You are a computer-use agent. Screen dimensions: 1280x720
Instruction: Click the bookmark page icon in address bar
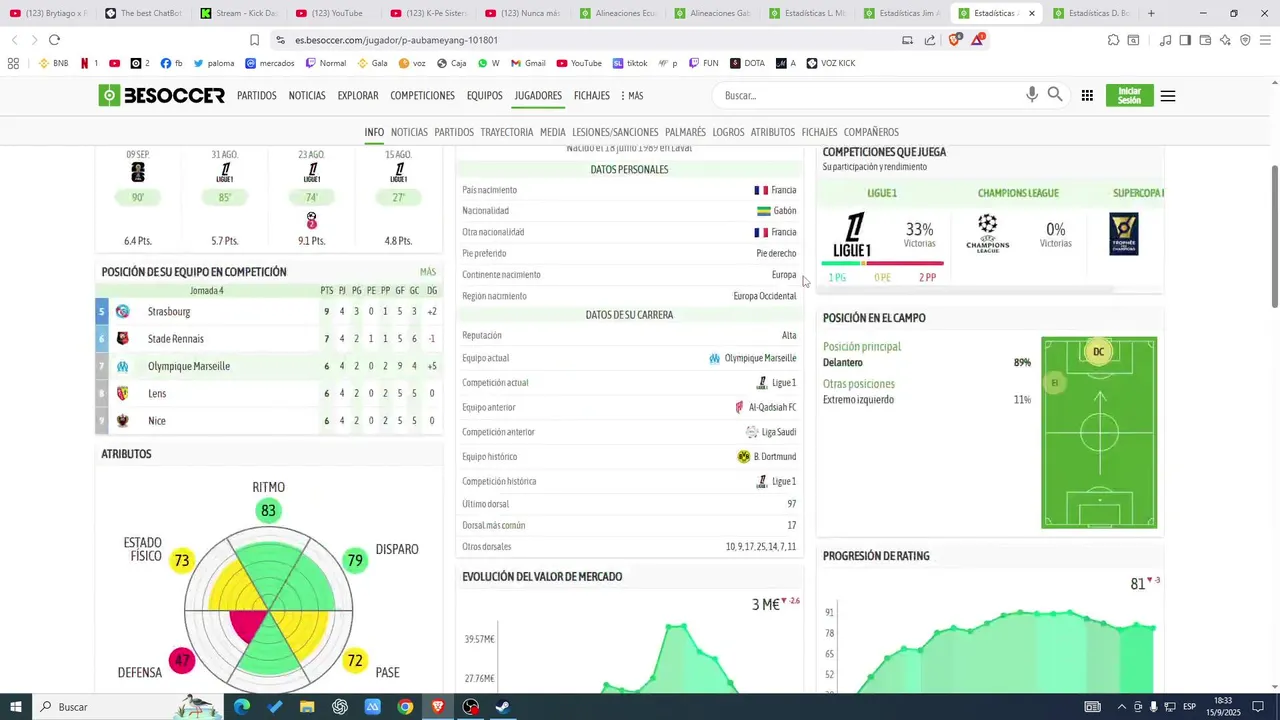[255, 40]
